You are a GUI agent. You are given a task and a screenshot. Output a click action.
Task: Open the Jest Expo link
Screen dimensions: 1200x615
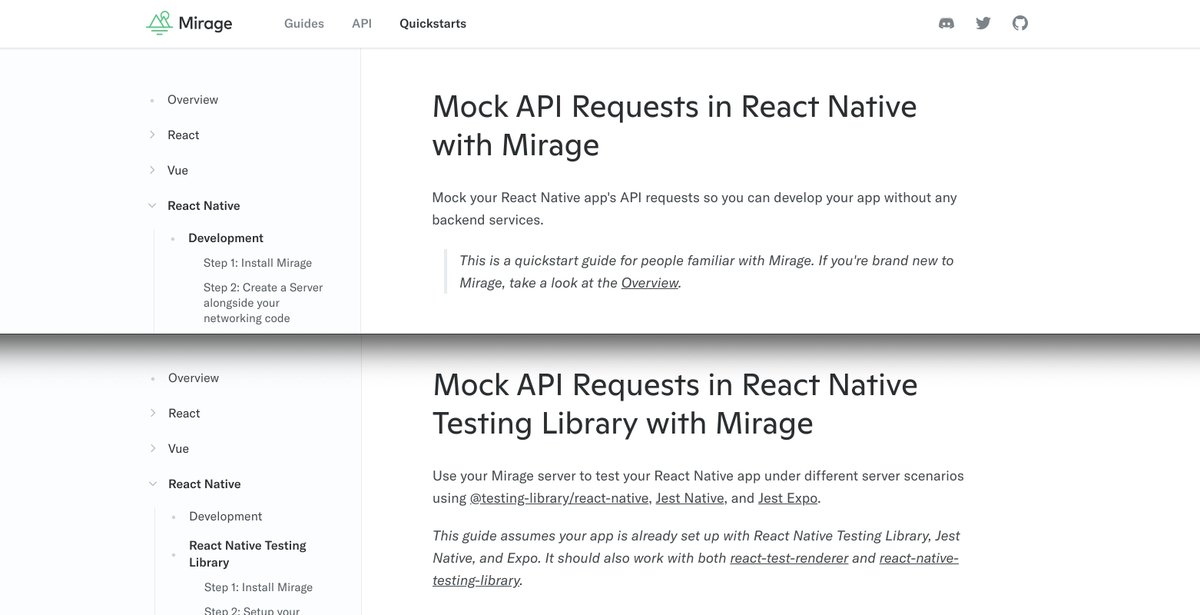(x=788, y=498)
